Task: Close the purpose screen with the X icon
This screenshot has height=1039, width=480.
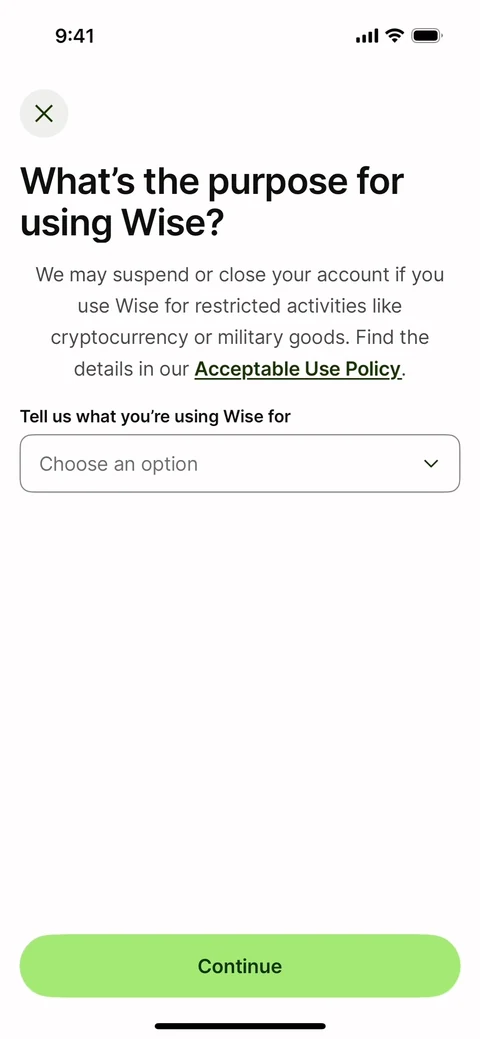Action: pyautogui.click(x=44, y=114)
